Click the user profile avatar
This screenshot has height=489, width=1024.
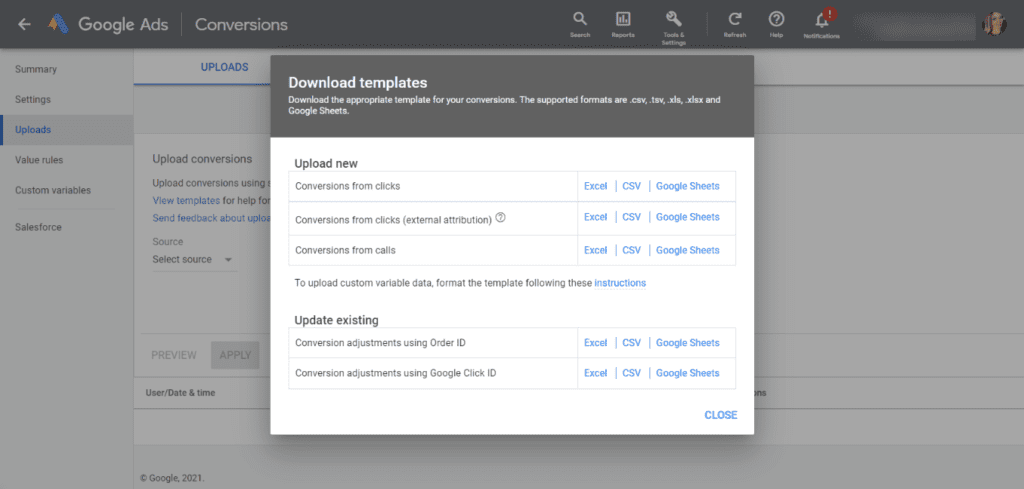(x=994, y=24)
